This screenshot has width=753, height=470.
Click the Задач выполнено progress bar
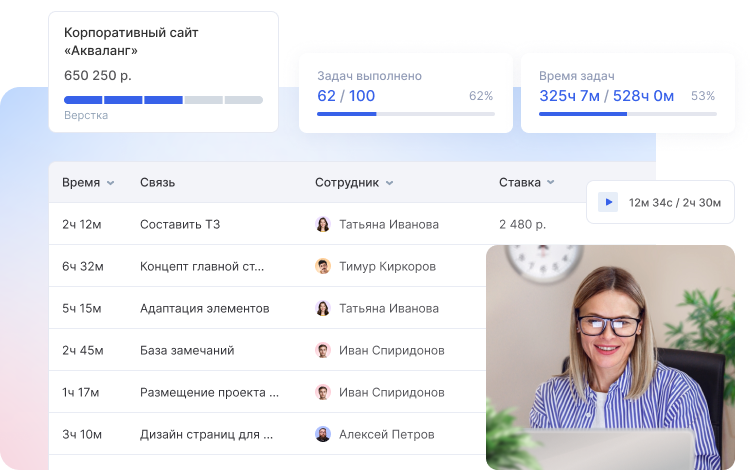pos(406,114)
